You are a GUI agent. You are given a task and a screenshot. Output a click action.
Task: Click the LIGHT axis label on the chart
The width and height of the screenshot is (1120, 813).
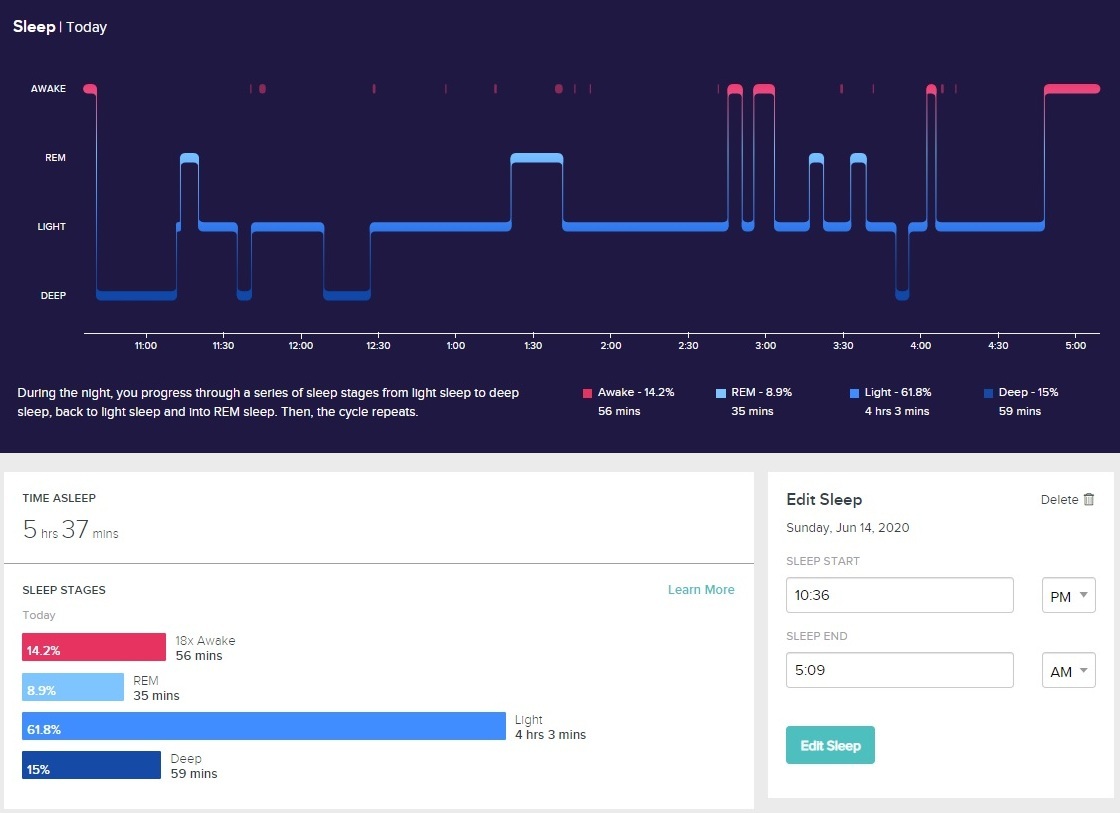[51, 226]
